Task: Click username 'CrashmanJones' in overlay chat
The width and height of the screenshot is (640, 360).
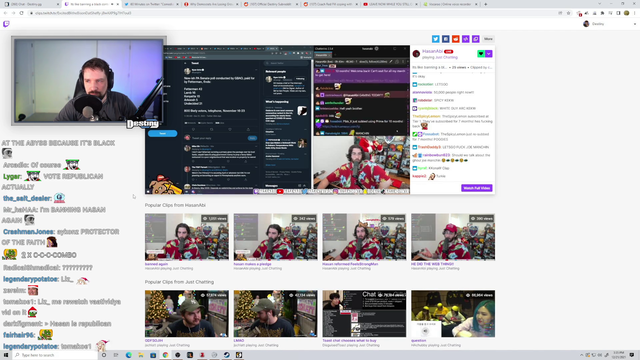Action: pyautogui.click(x=28, y=232)
